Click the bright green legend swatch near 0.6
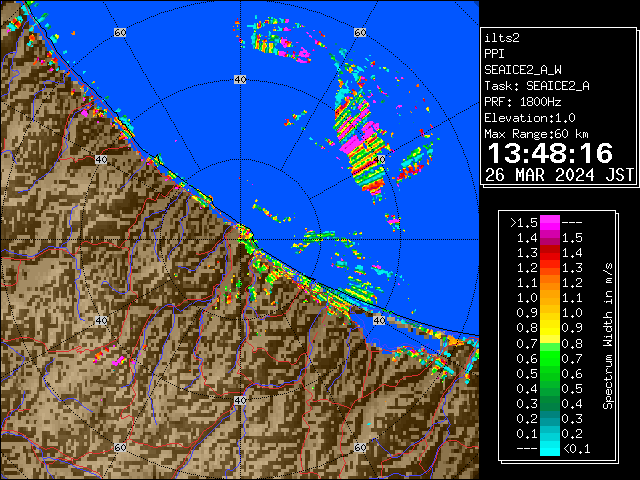Image resolution: width=640 pixels, height=480 pixels. pos(550,359)
